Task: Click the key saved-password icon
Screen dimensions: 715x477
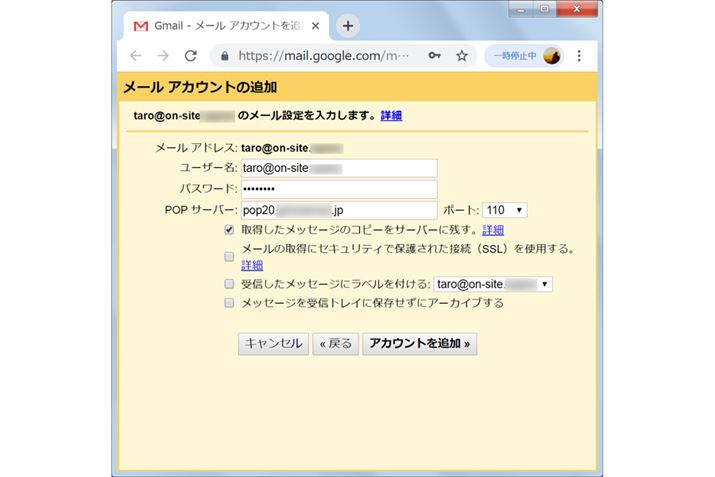Action: 433,56
